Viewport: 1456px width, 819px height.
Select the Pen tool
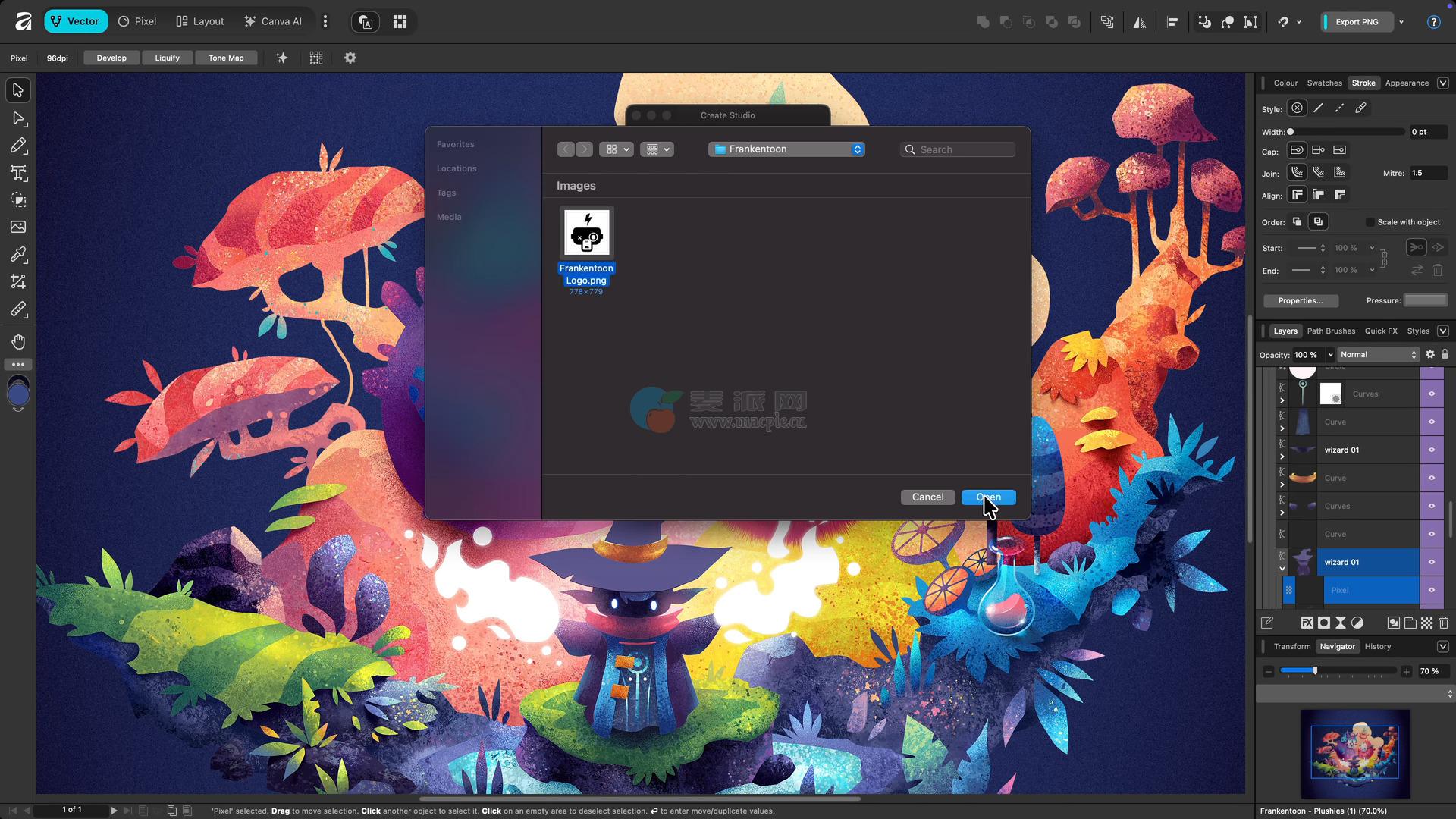point(18,146)
